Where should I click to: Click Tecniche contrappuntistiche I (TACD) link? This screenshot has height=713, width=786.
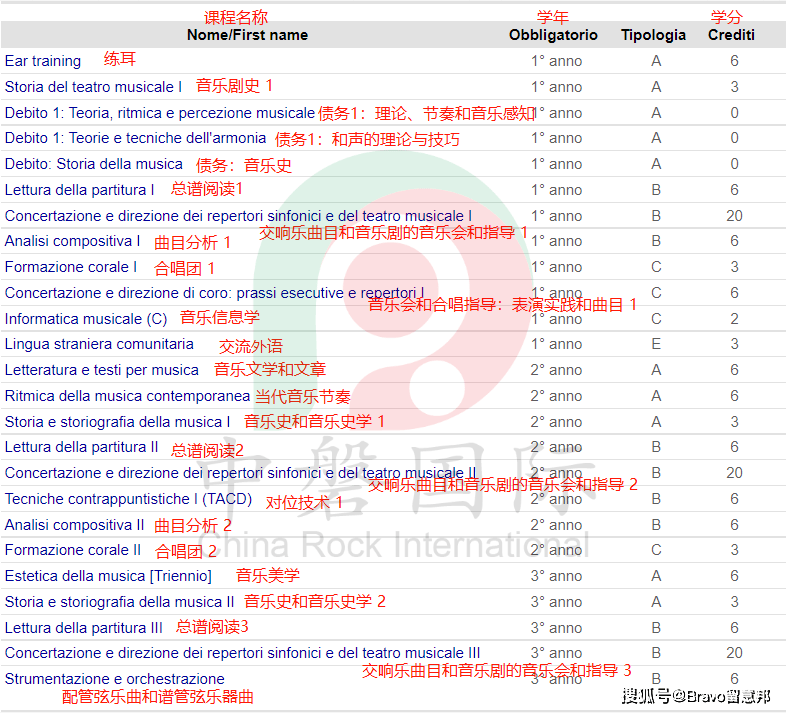[x=128, y=499]
